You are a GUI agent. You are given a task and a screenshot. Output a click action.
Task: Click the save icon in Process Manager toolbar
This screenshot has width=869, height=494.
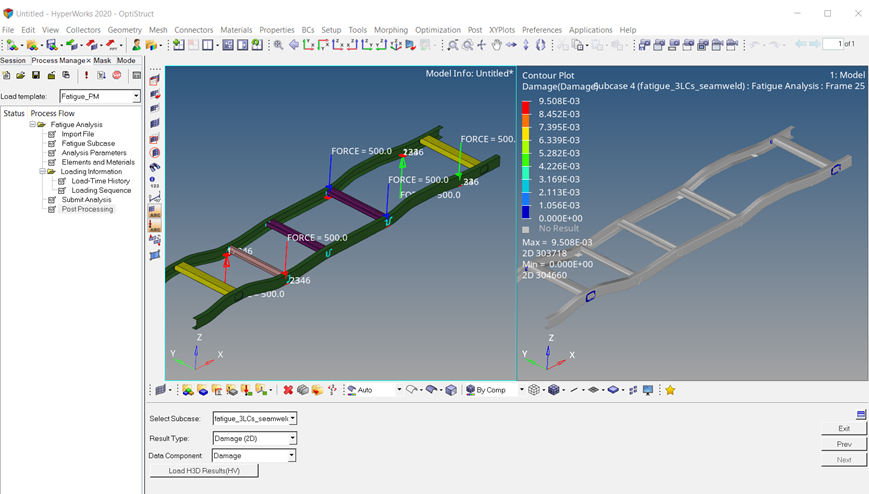click(x=36, y=76)
